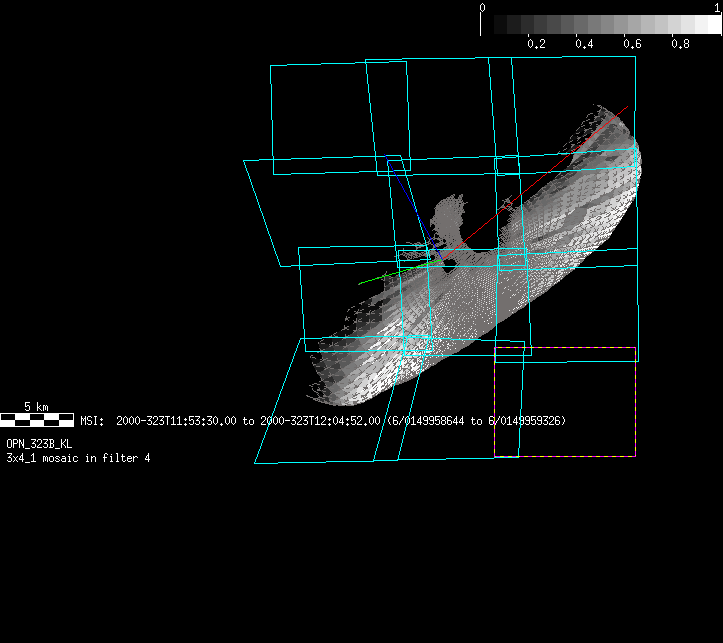This screenshot has width=723, height=643.
Task: Click the MSI start time 2000-323T11:53:30.00
Action: point(177,421)
